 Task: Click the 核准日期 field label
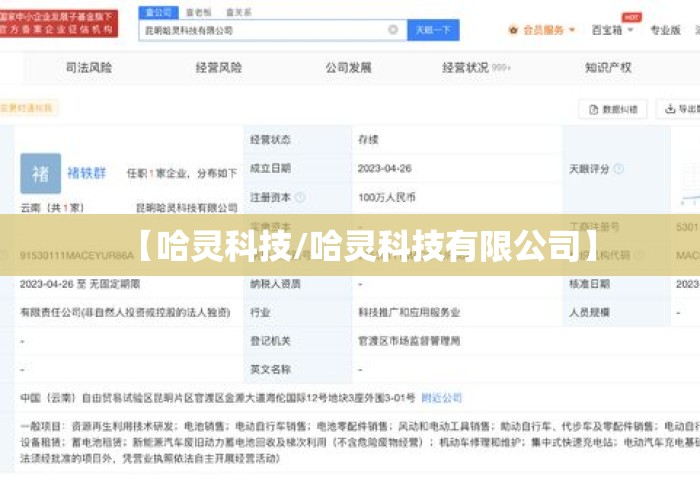[589, 284]
